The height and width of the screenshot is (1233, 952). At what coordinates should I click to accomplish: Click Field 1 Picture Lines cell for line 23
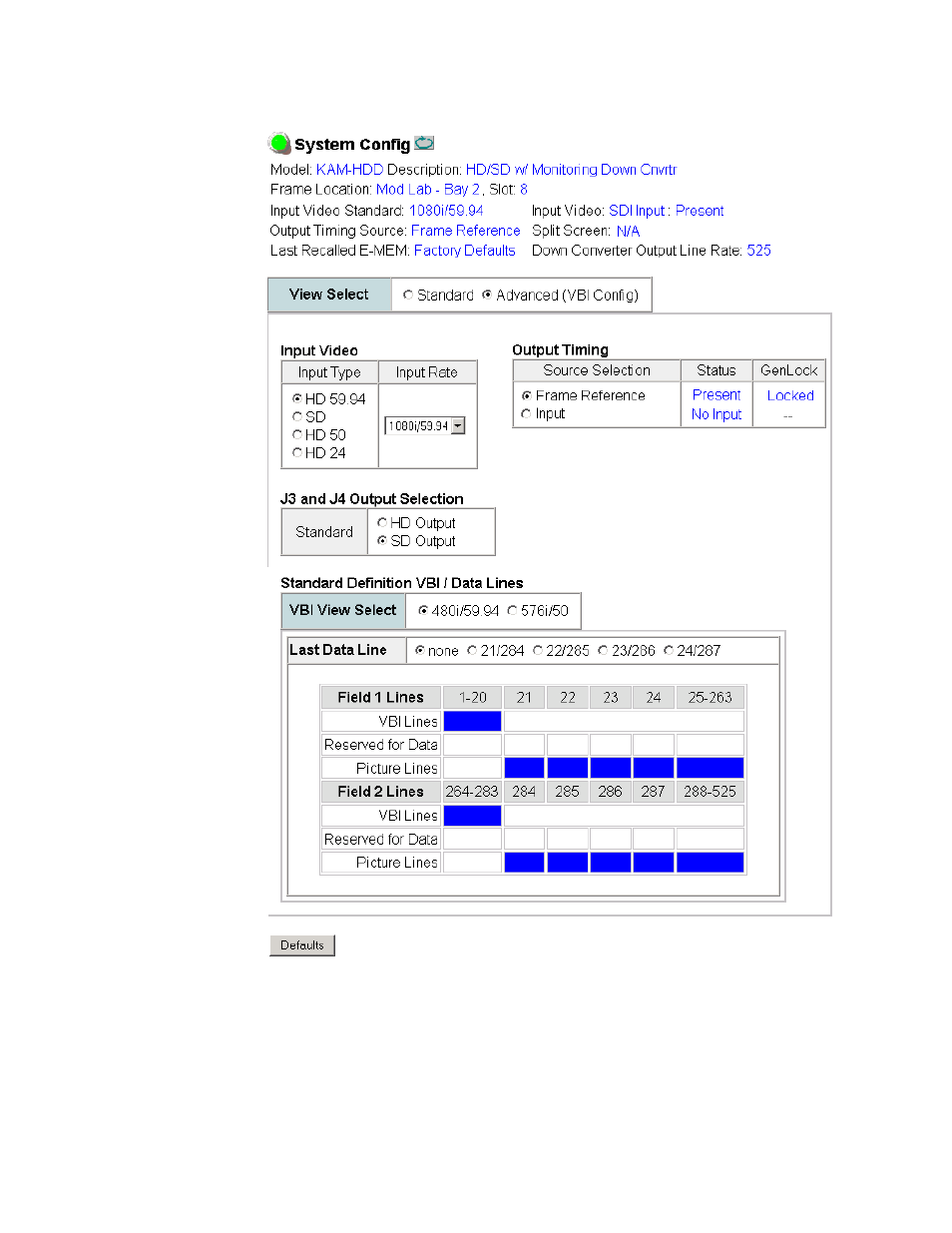click(610, 768)
